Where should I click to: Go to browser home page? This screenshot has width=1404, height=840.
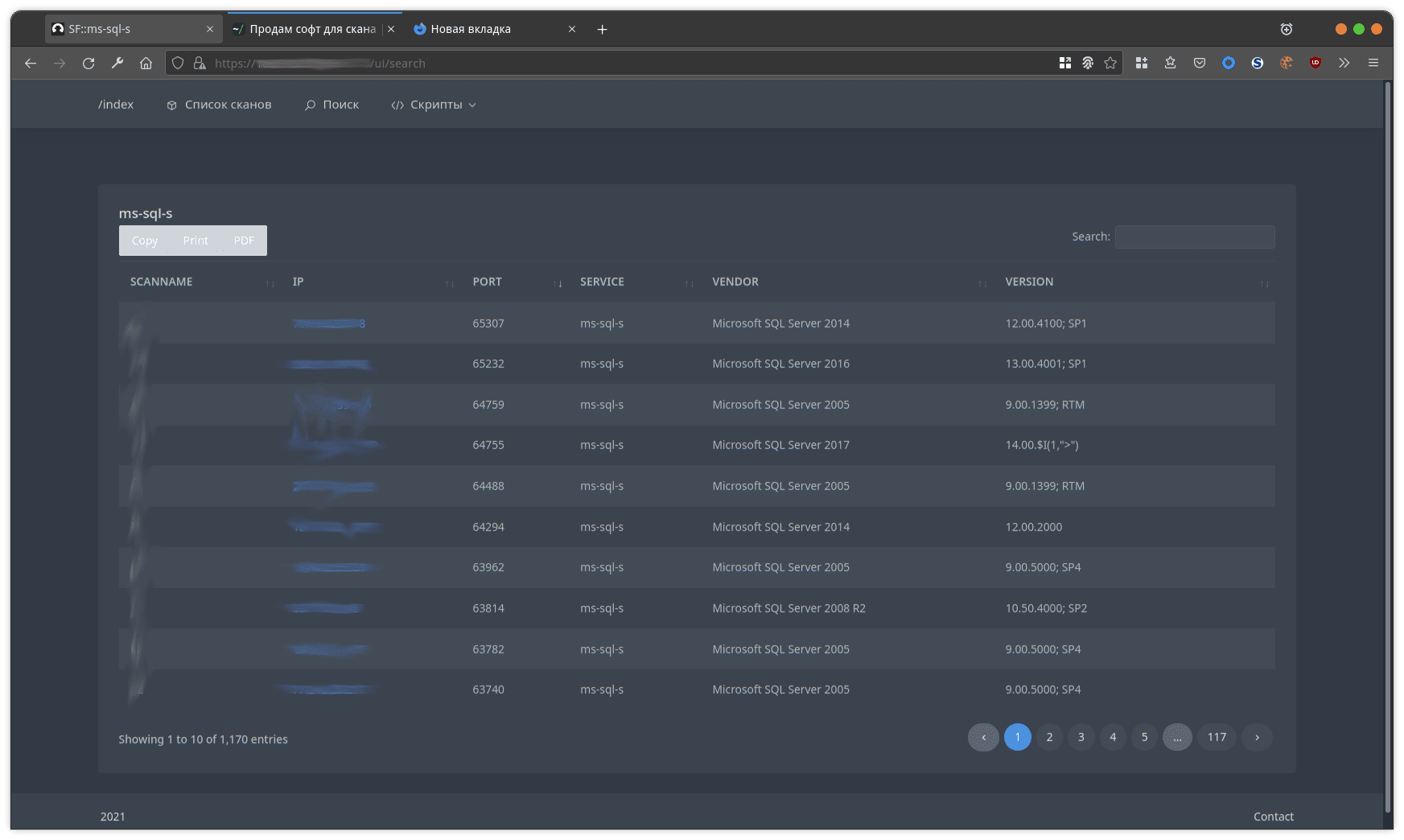146,63
